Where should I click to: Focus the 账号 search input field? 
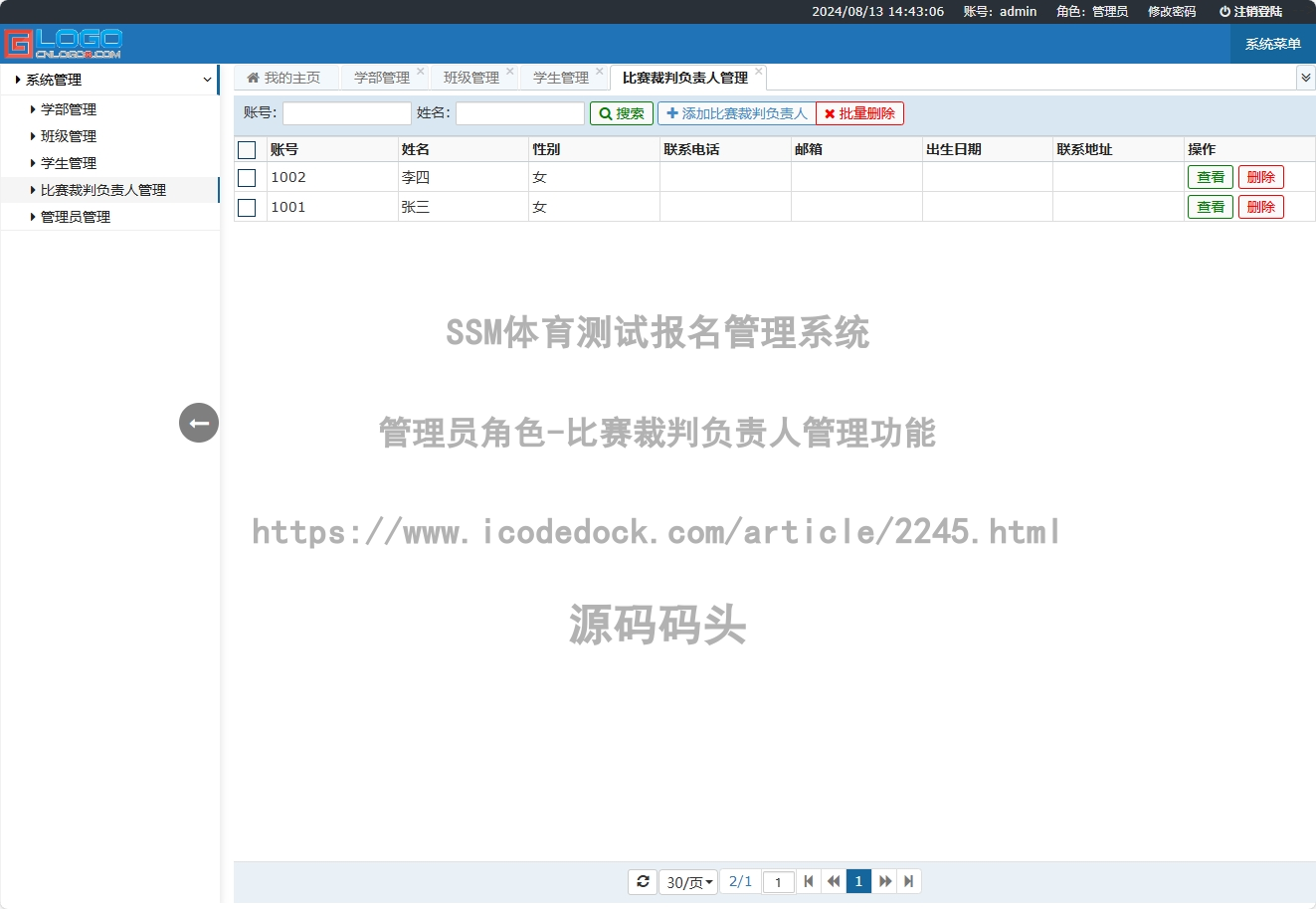tap(347, 113)
